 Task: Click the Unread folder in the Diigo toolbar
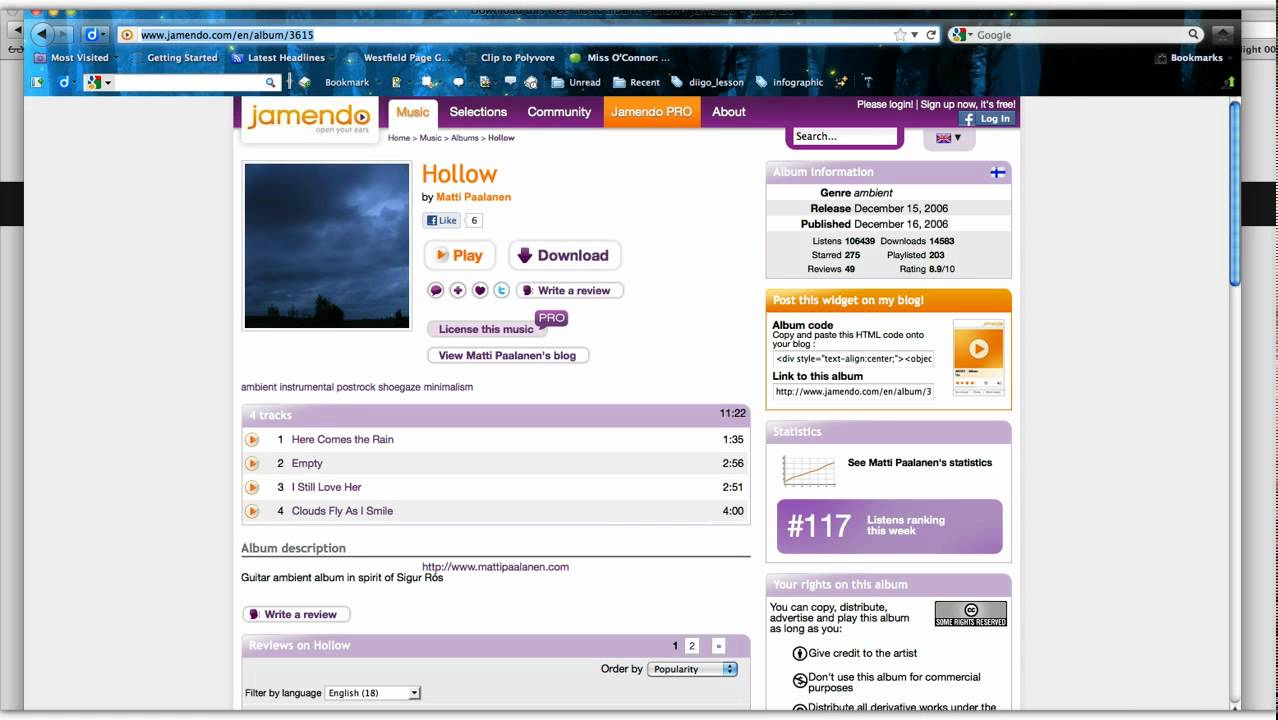(x=577, y=82)
